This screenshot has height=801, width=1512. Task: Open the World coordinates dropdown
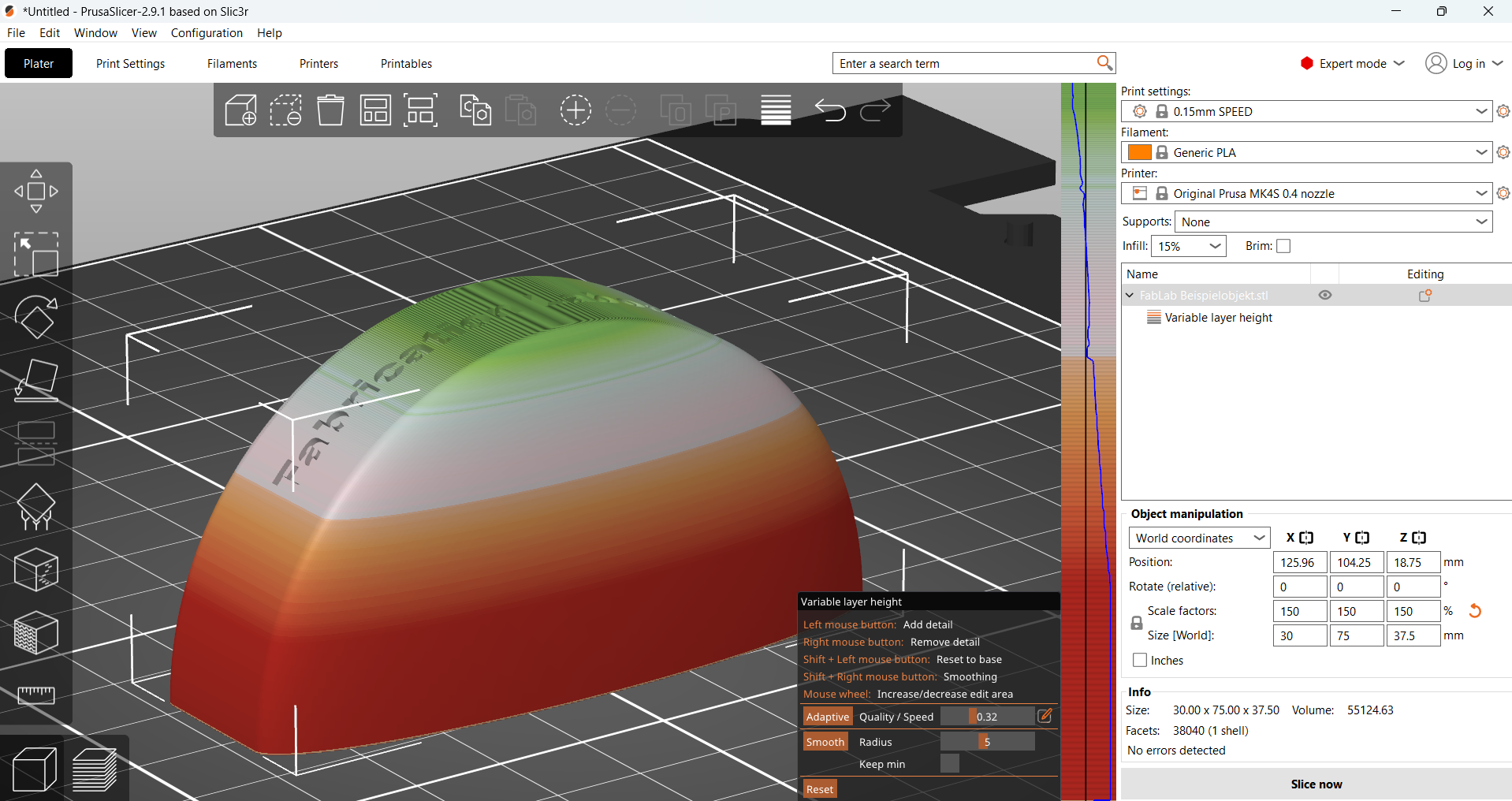(x=1199, y=538)
